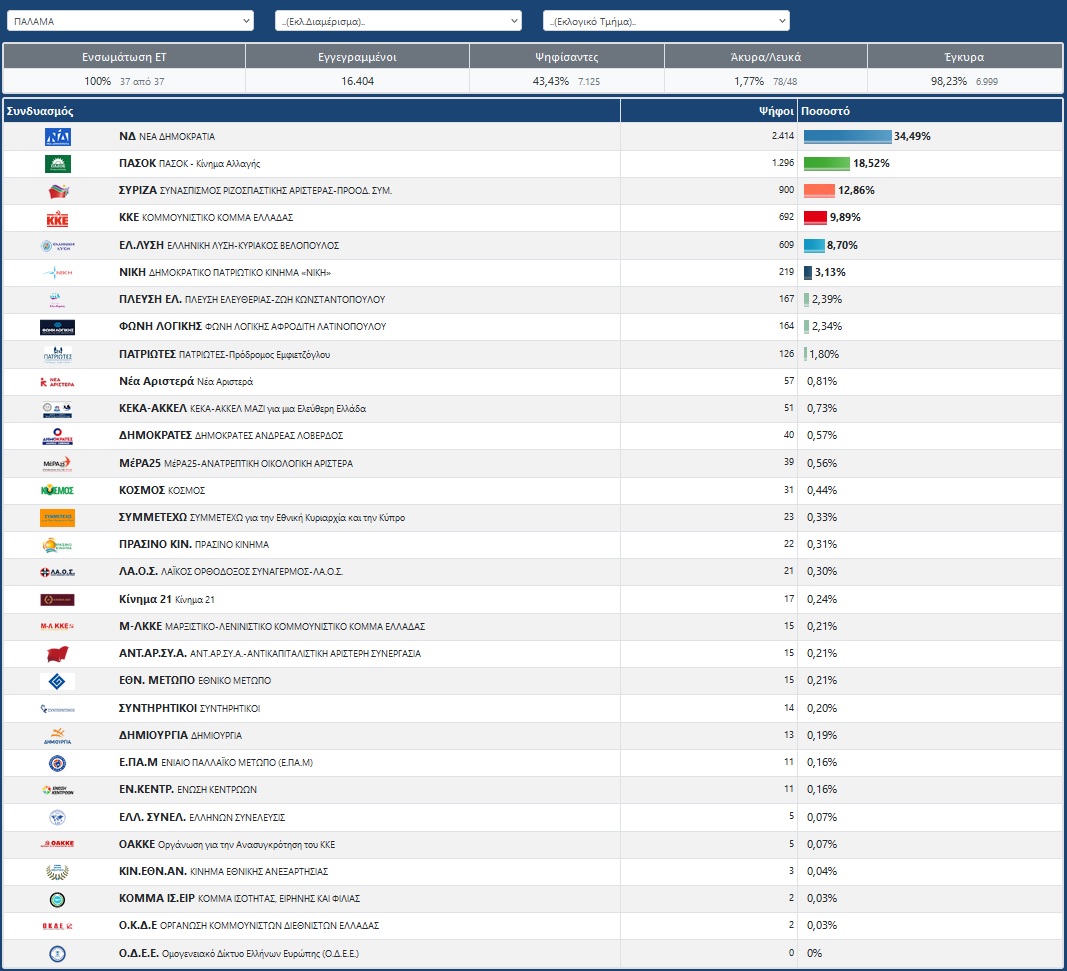This screenshot has height=971, width=1067.
Task: Click the ΝΔ 34,49% blue percentage bar
Action: click(847, 136)
